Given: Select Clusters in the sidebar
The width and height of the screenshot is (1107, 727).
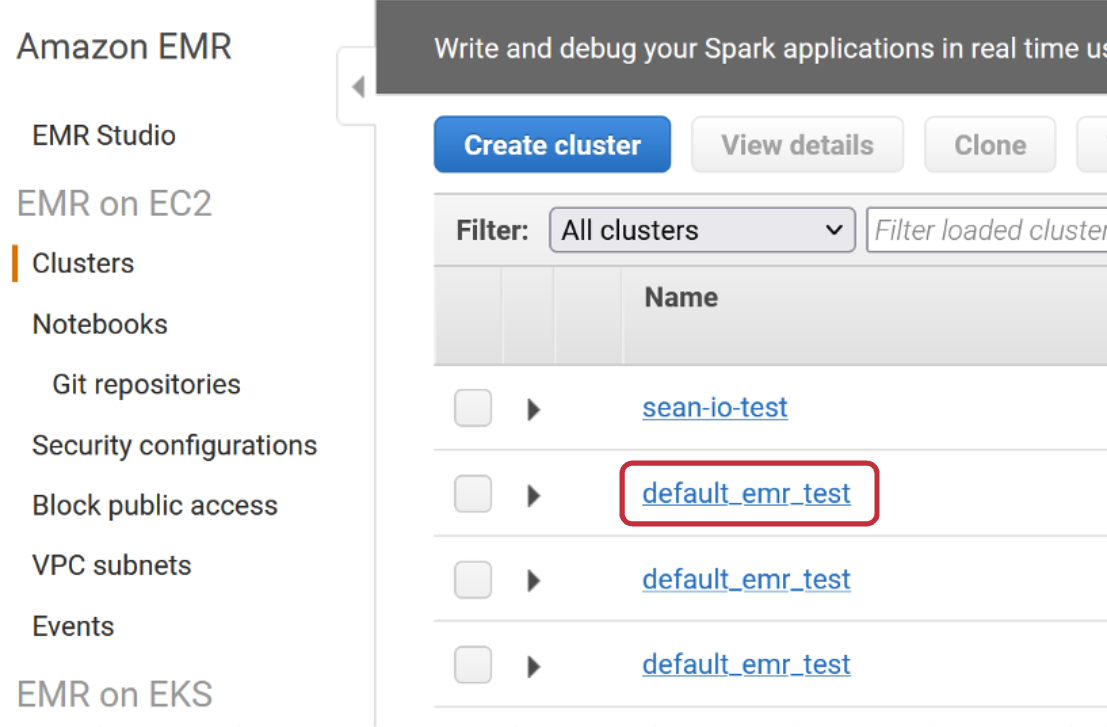Looking at the screenshot, I should 83,263.
